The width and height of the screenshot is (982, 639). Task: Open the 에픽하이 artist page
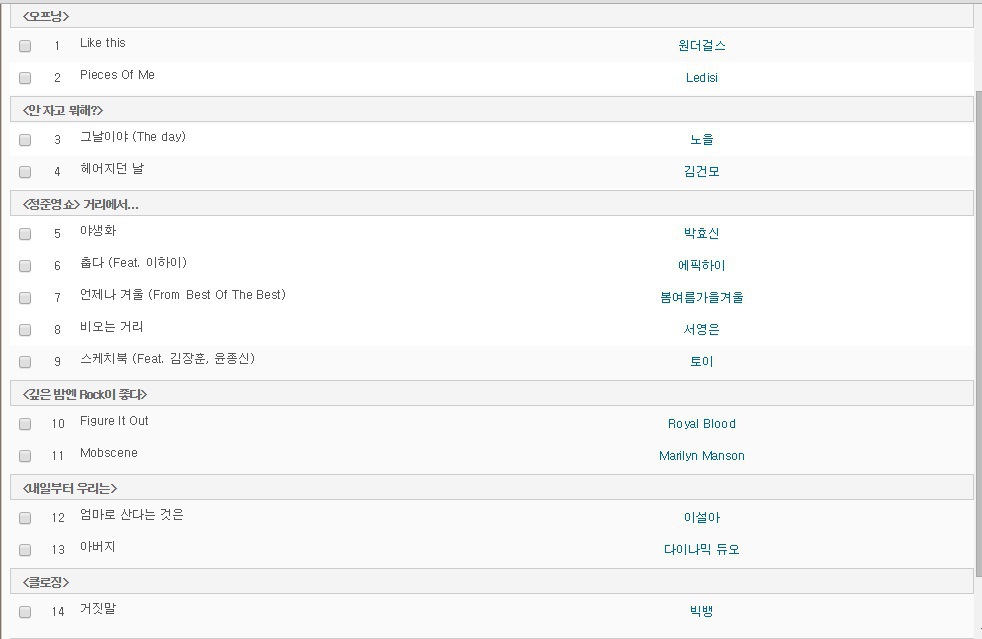pos(701,266)
